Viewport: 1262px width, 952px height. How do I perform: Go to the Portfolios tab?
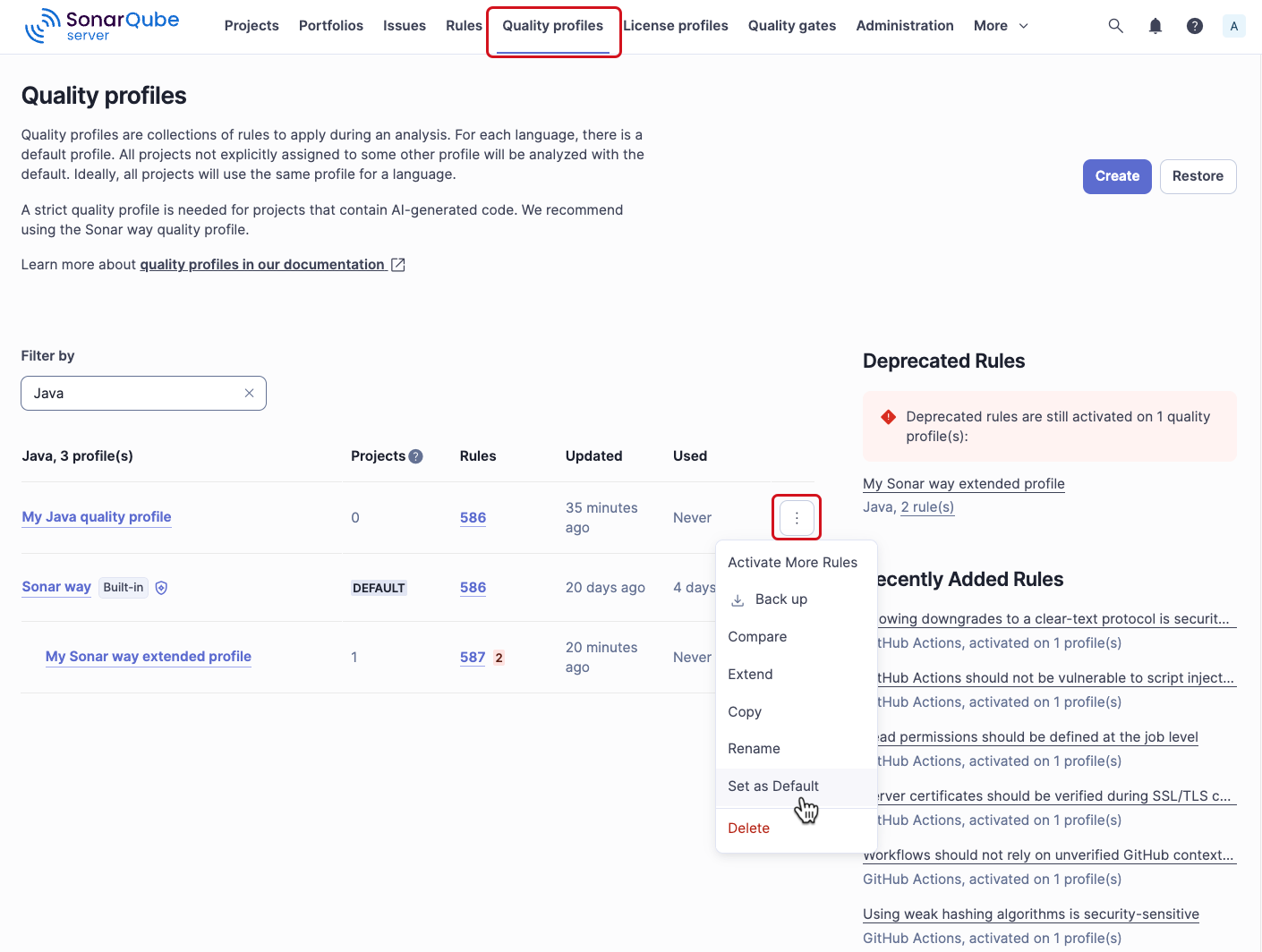pyautogui.click(x=331, y=26)
